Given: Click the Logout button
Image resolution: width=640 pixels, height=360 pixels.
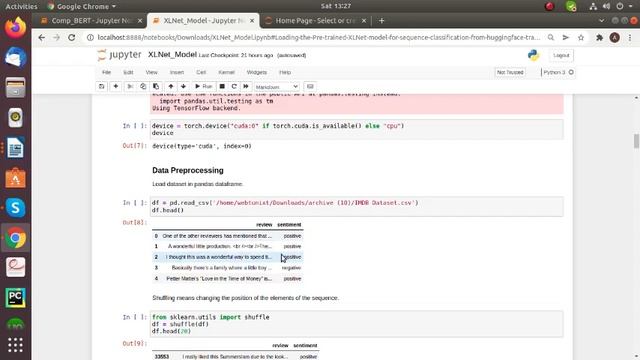Looking at the screenshot, I should pos(561,55).
